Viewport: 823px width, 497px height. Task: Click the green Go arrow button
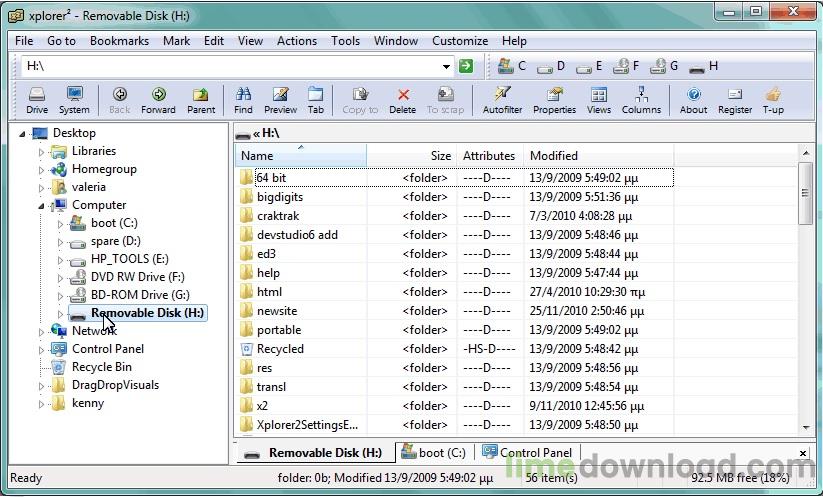click(465, 66)
